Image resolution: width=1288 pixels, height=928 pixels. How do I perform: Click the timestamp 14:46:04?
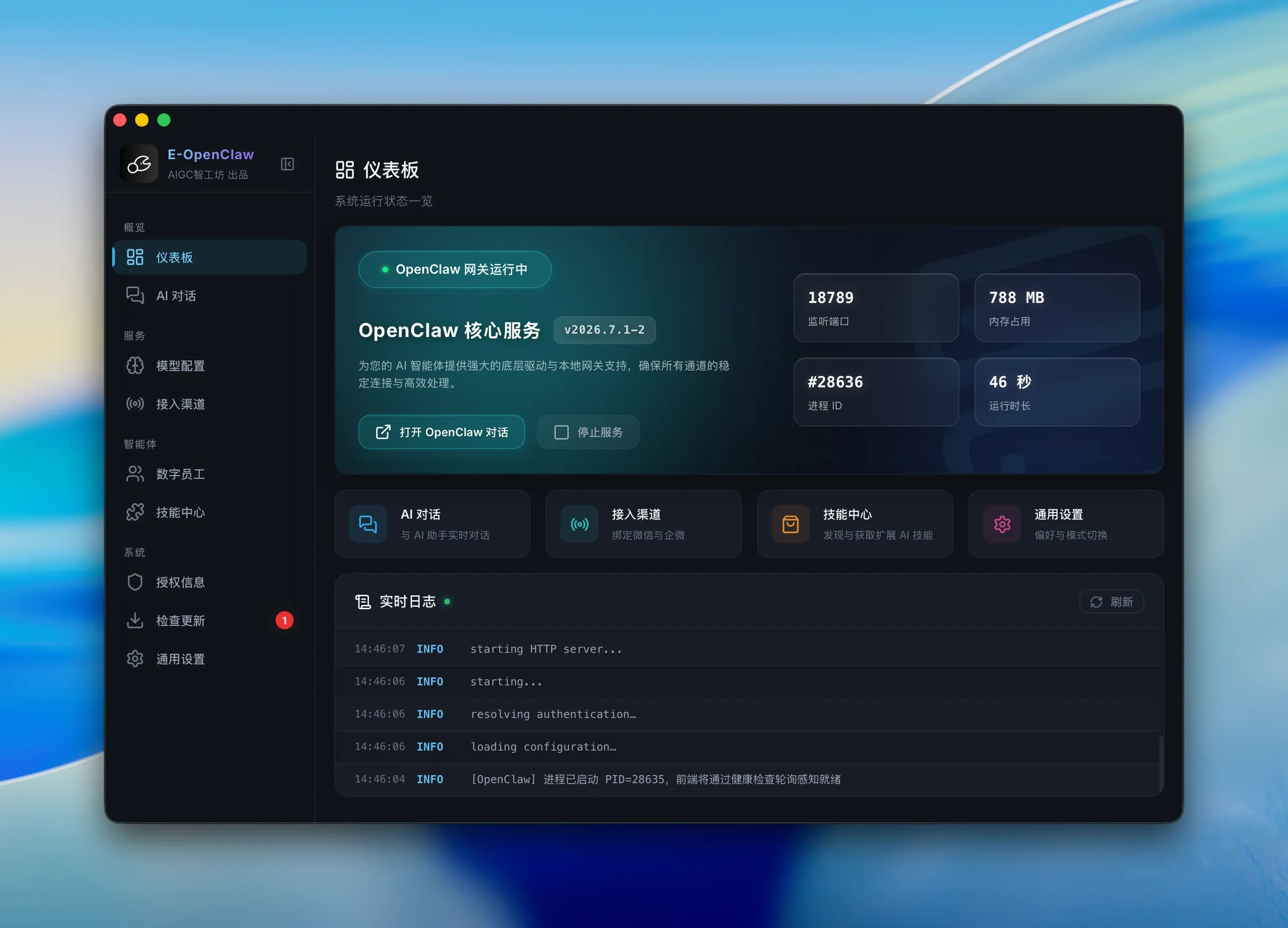pyautogui.click(x=379, y=779)
